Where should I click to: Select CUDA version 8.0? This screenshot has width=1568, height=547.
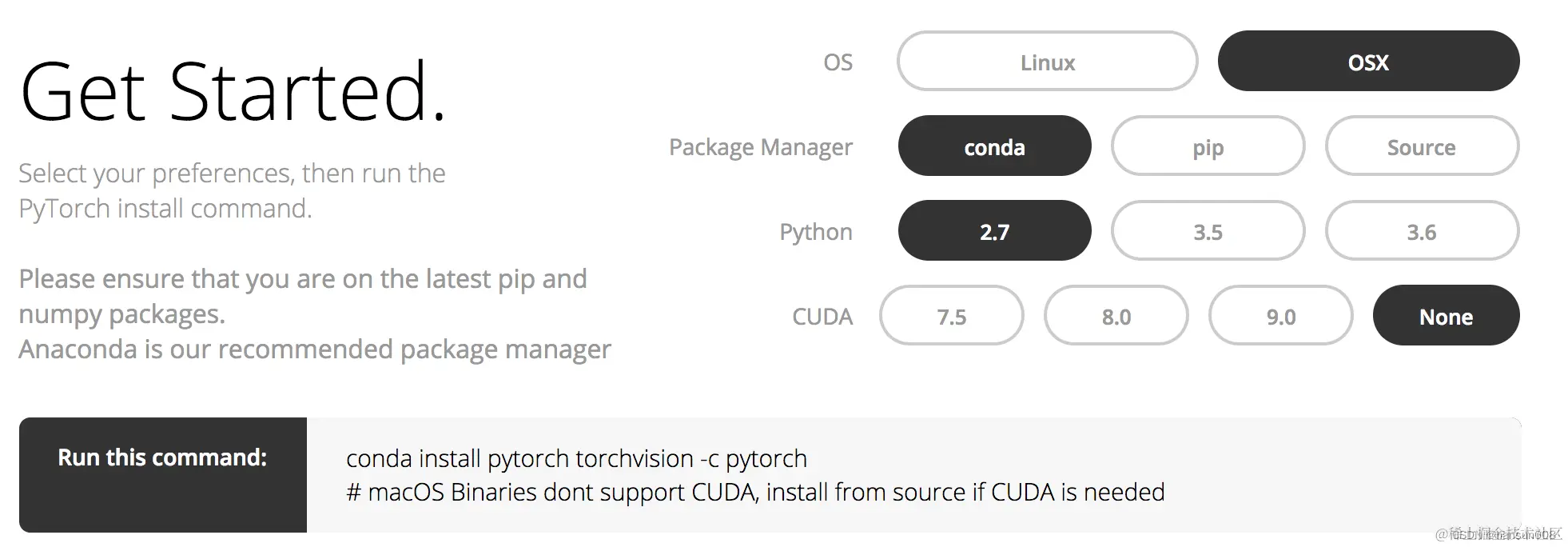(1116, 316)
